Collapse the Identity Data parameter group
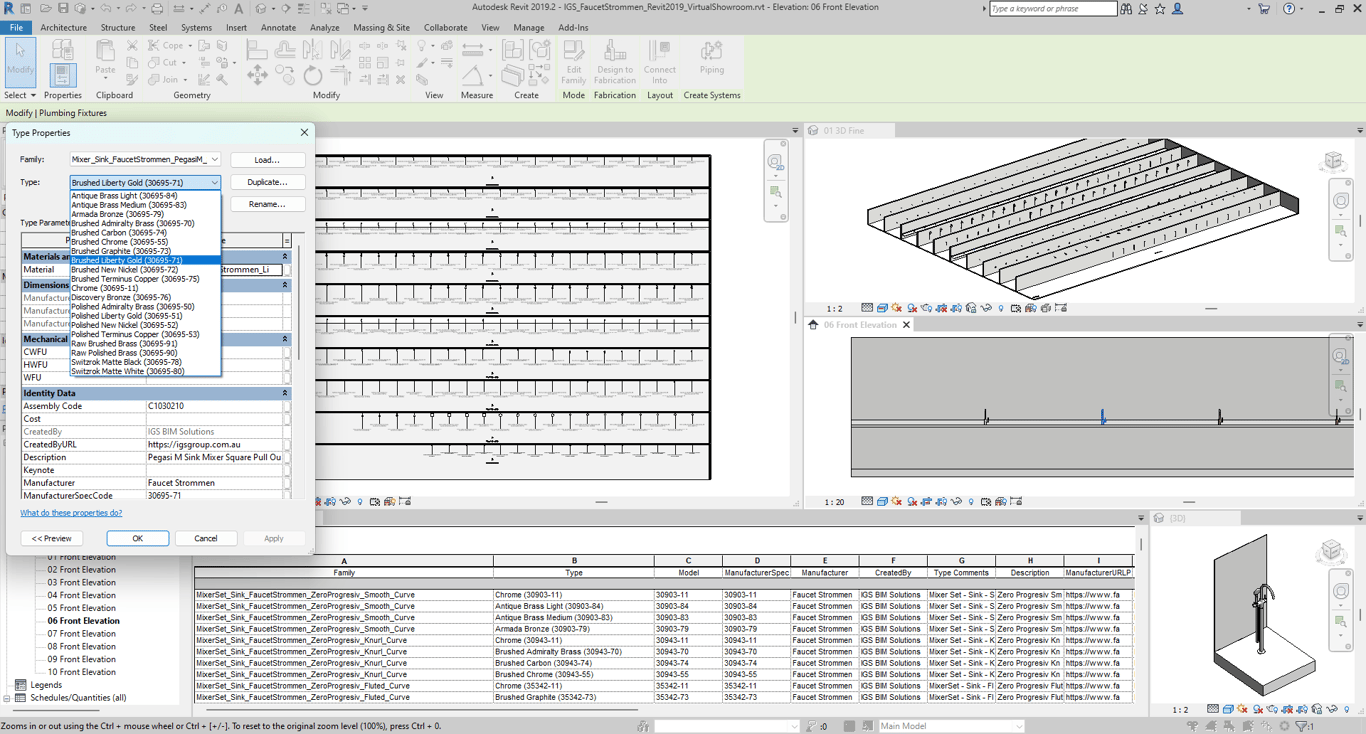The height and width of the screenshot is (734, 1366). (x=285, y=393)
